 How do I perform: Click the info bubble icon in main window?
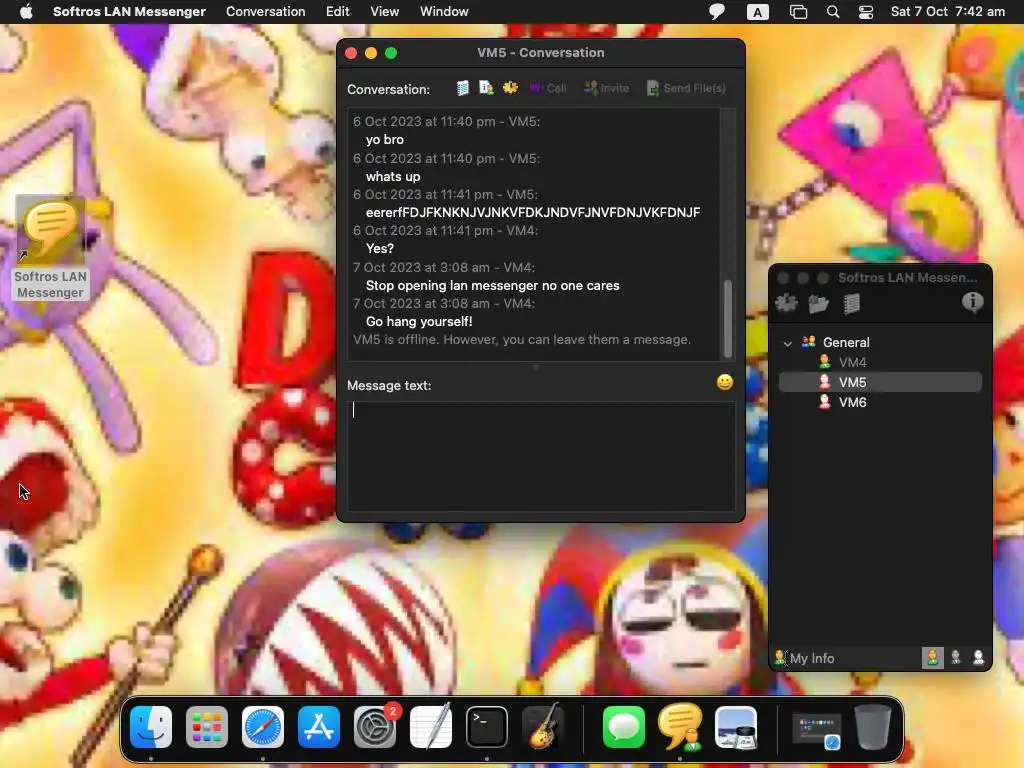click(972, 302)
